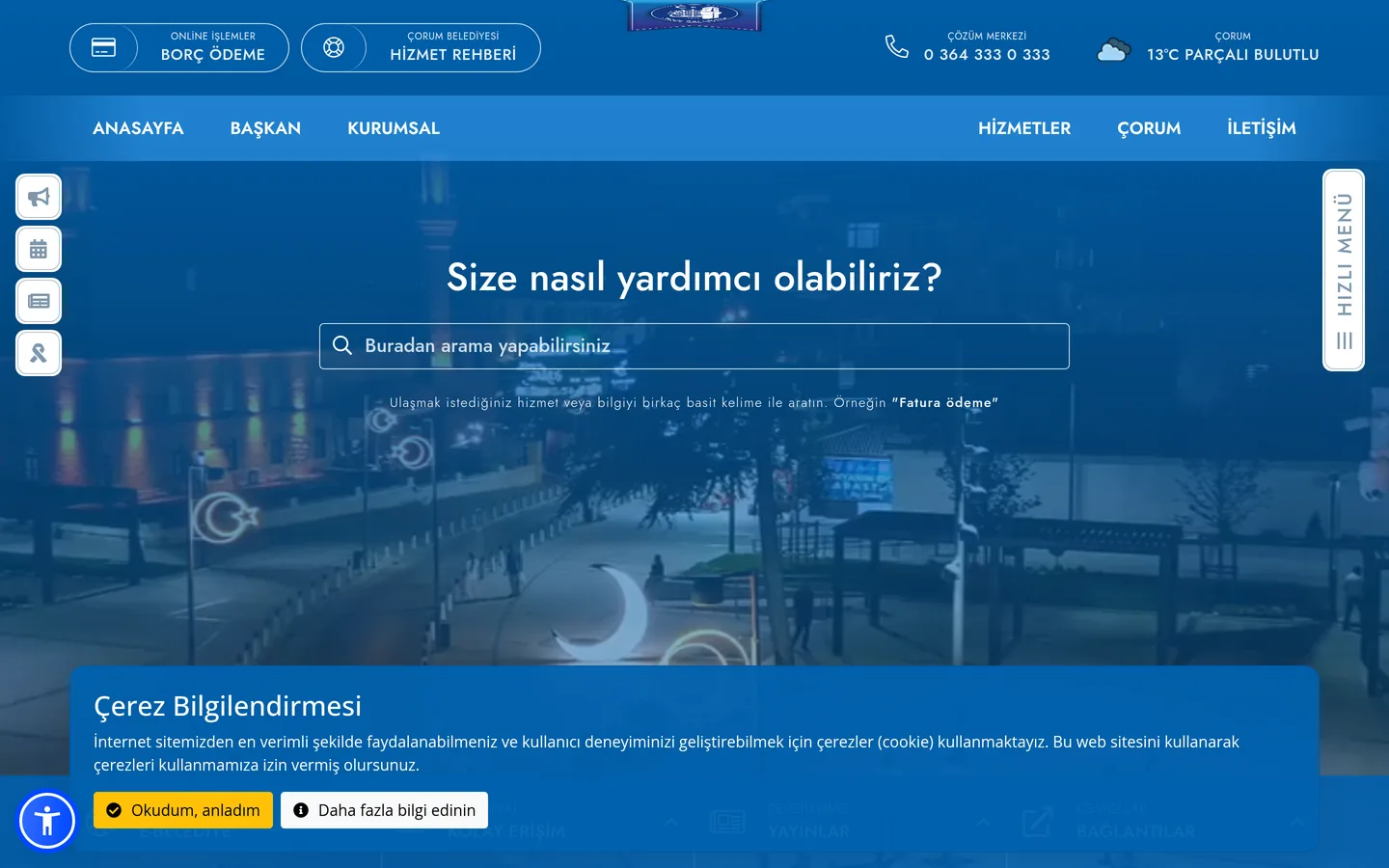
Task: Open the Çorum menu
Action: click(x=1149, y=128)
